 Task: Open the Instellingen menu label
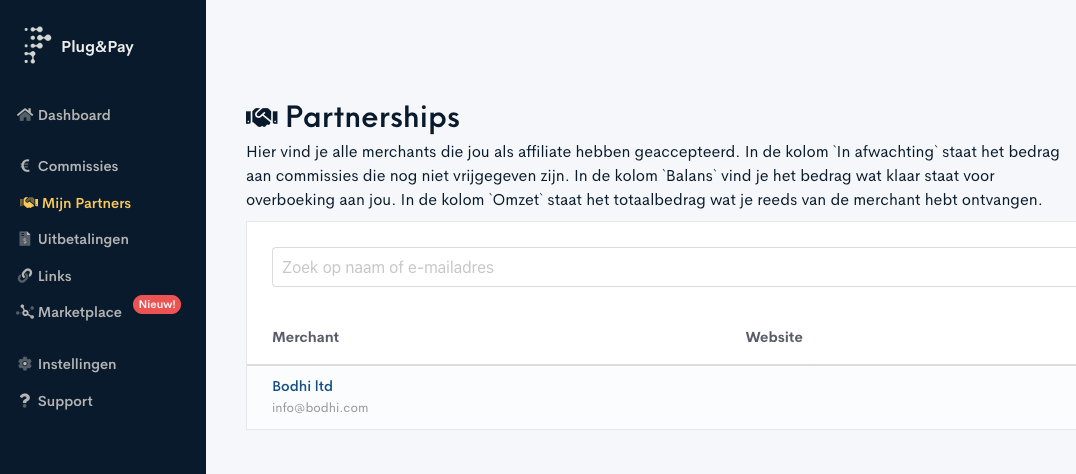(77, 364)
